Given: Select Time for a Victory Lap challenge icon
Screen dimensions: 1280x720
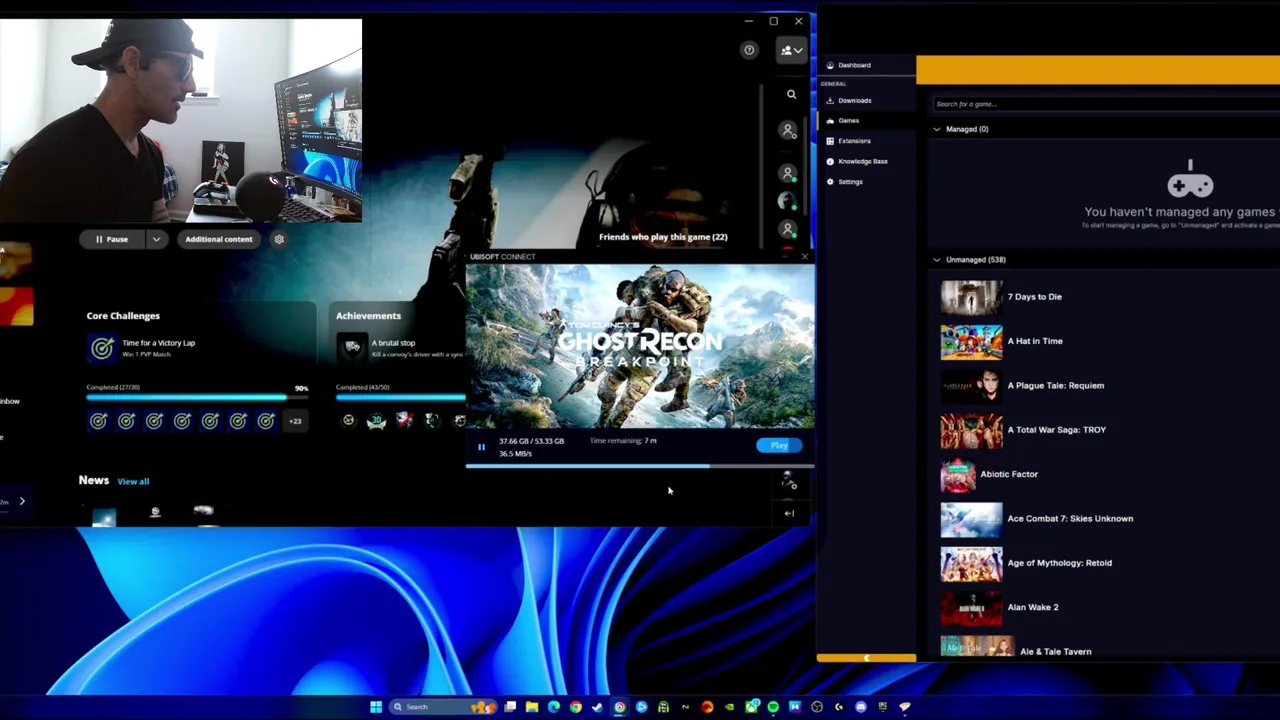Looking at the screenshot, I should coord(102,347).
